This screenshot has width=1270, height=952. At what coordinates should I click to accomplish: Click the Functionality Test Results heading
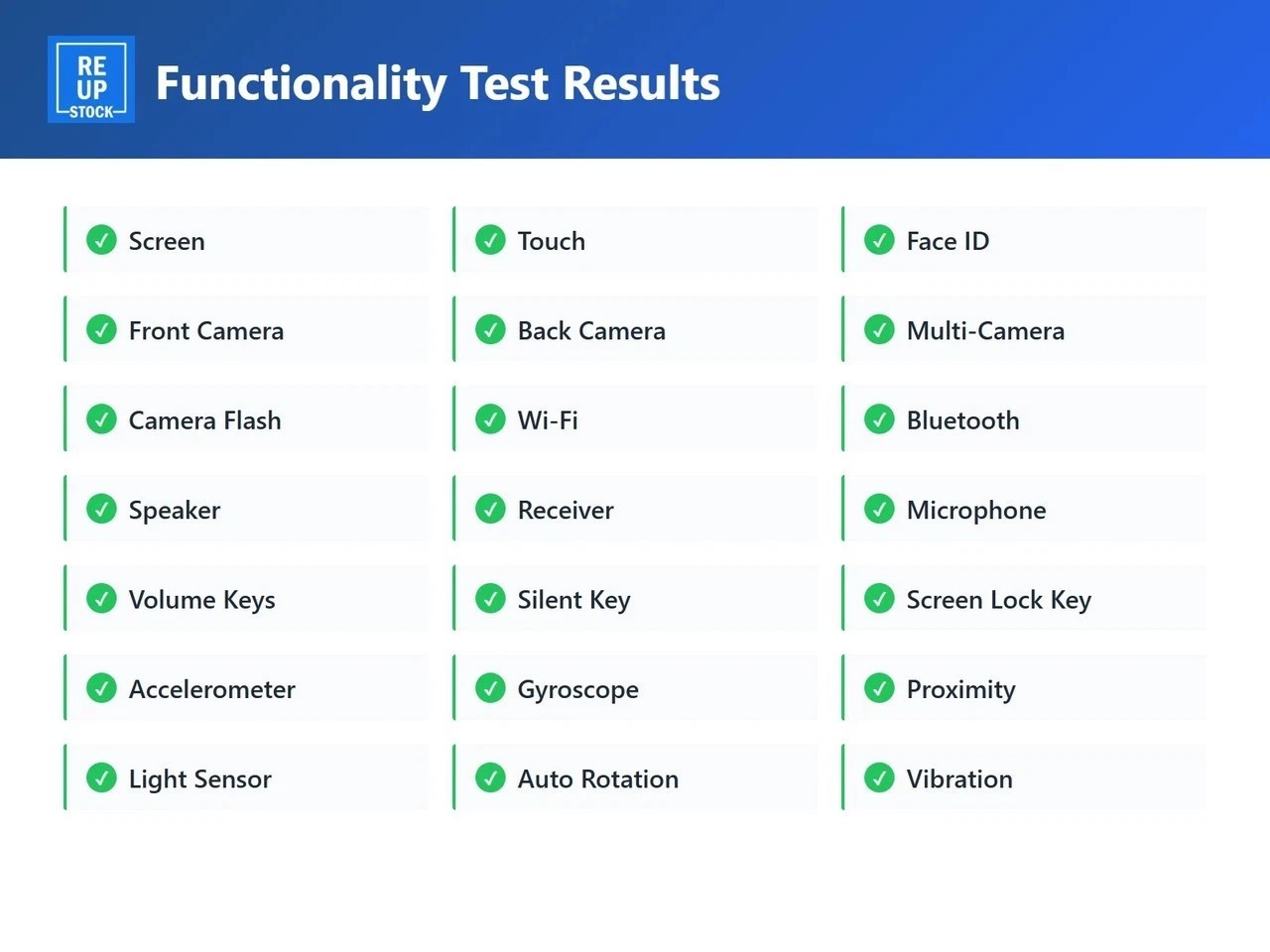438,83
